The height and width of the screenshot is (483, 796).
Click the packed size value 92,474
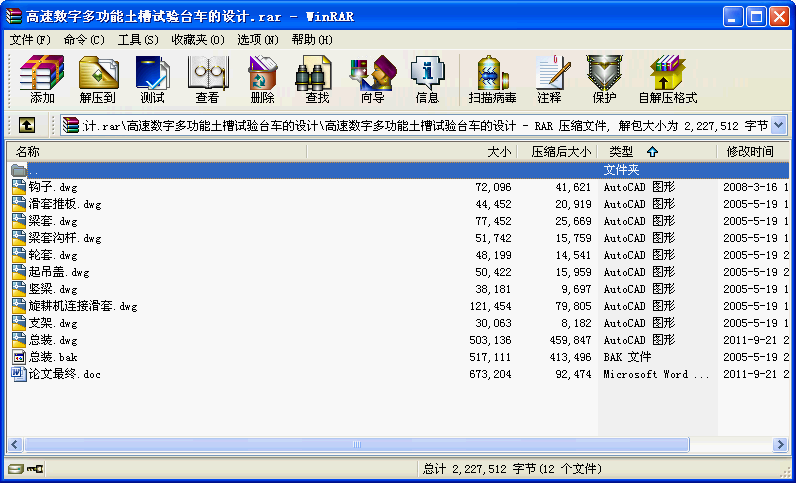[574, 374]
